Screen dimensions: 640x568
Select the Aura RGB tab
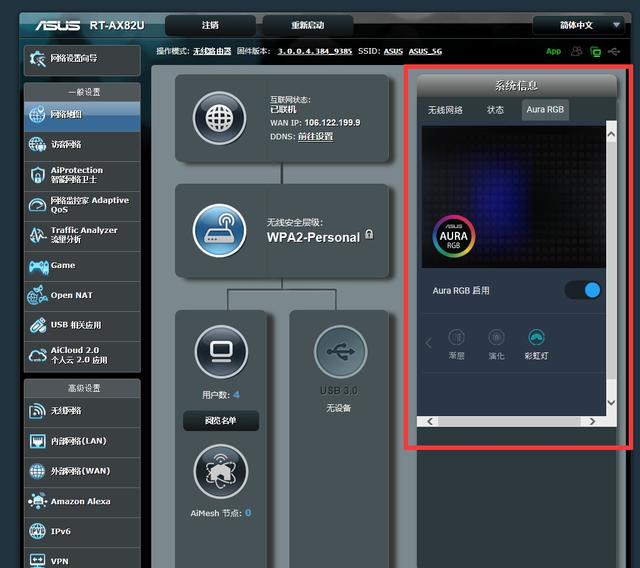[x=545, y=110]
